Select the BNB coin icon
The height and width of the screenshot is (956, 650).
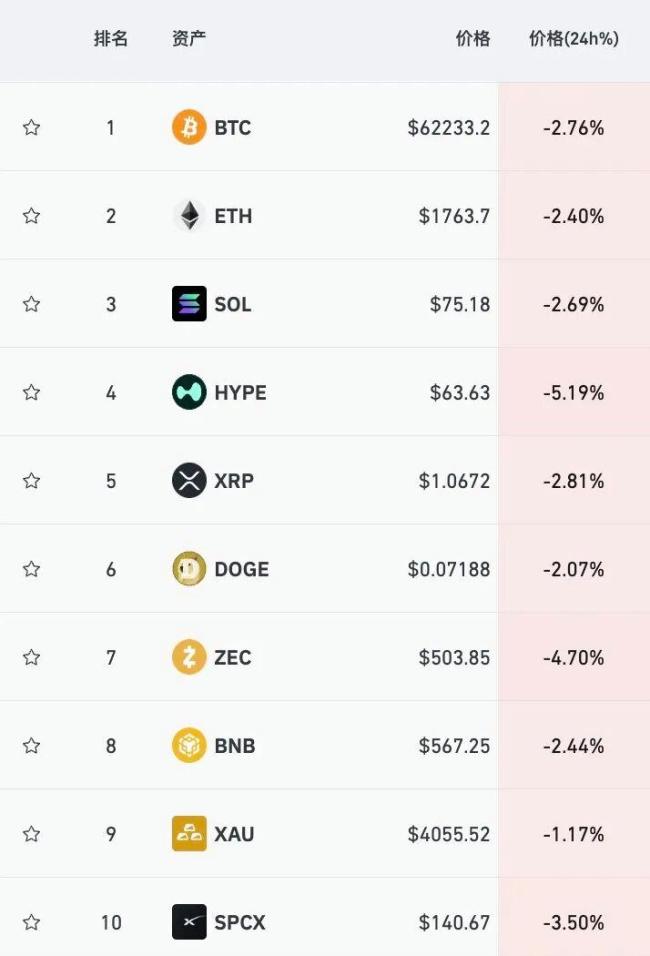189,745
